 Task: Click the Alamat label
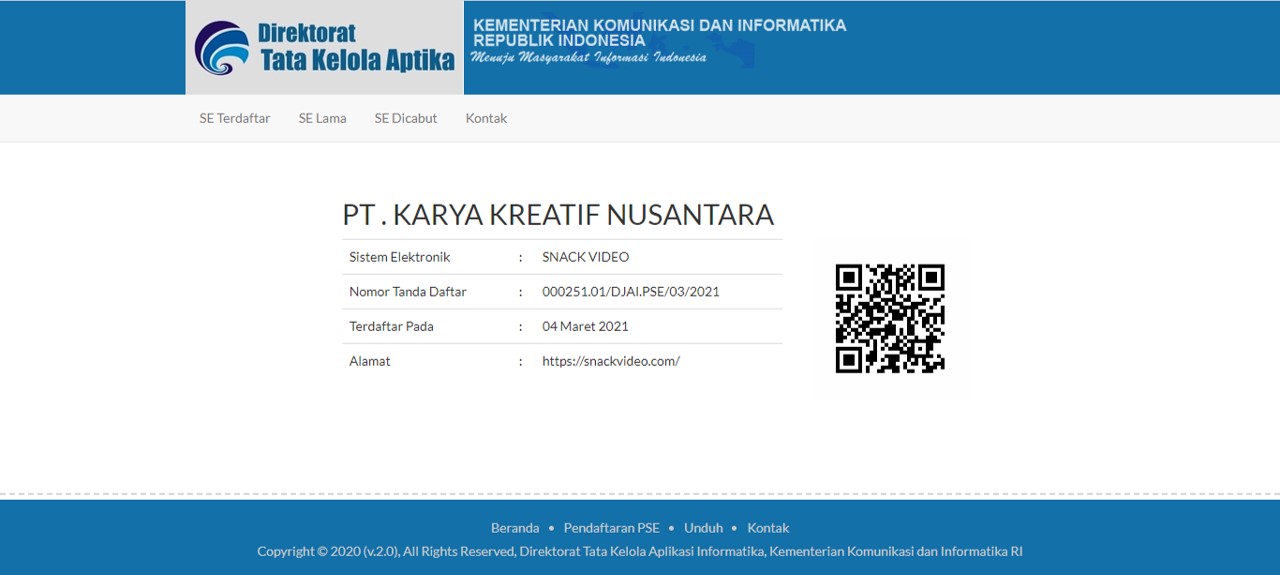(x=370, y=361)
